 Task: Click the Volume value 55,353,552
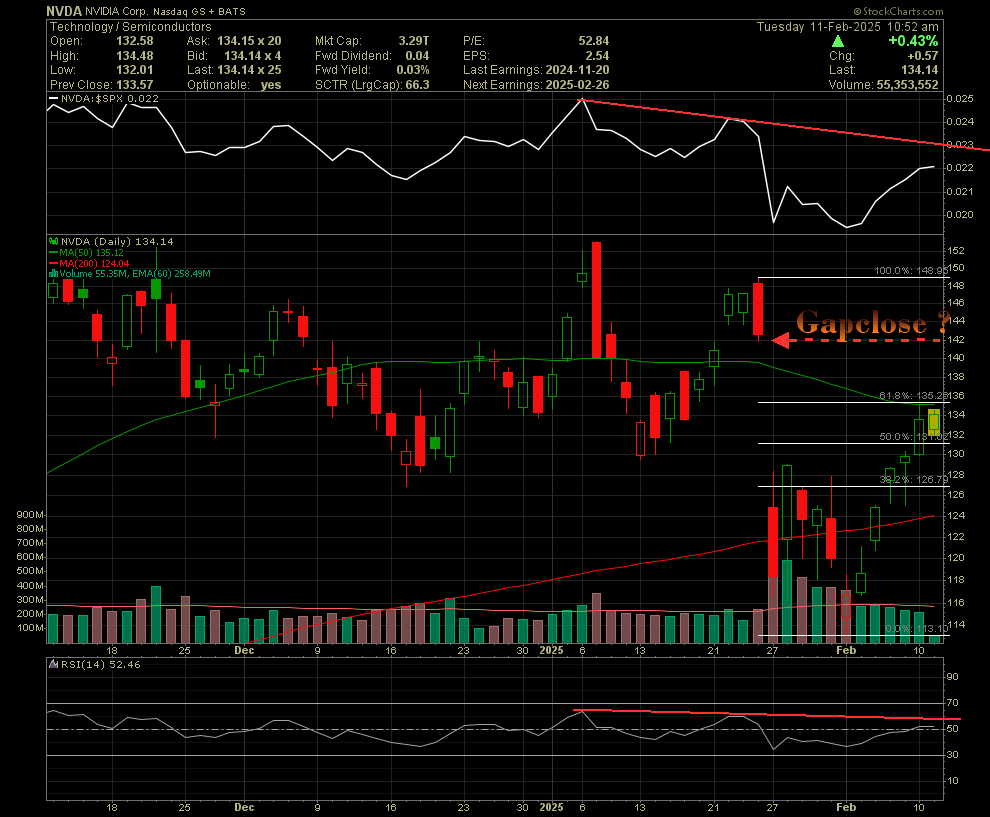[907, 85]
